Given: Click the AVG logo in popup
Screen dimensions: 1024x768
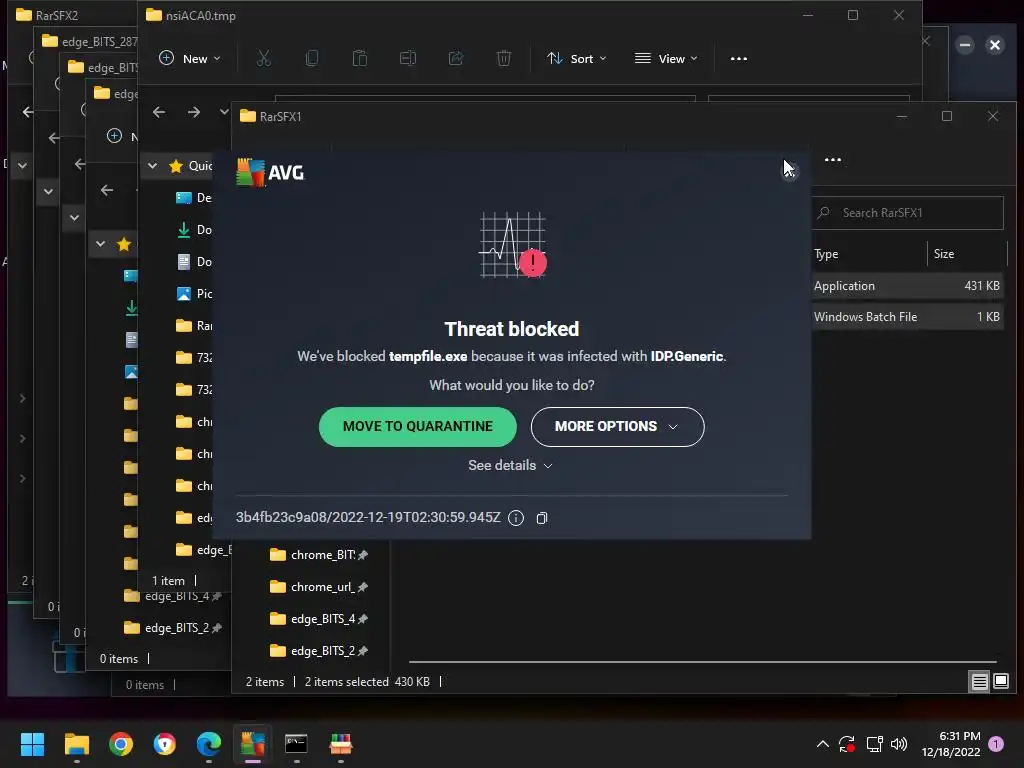Looking at the screenshot, I should 270,172.
